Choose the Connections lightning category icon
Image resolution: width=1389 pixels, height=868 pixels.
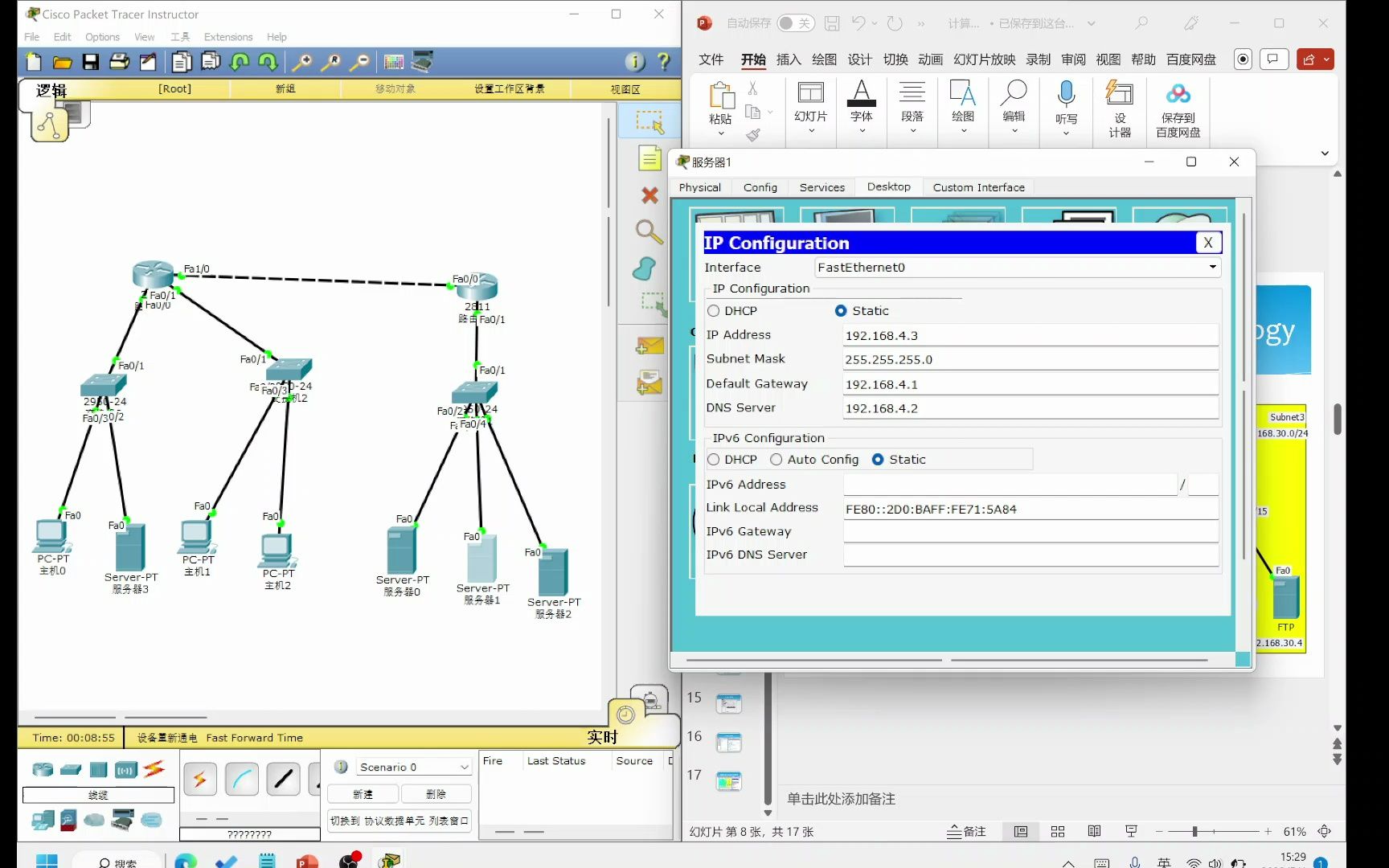coord(154,769)
